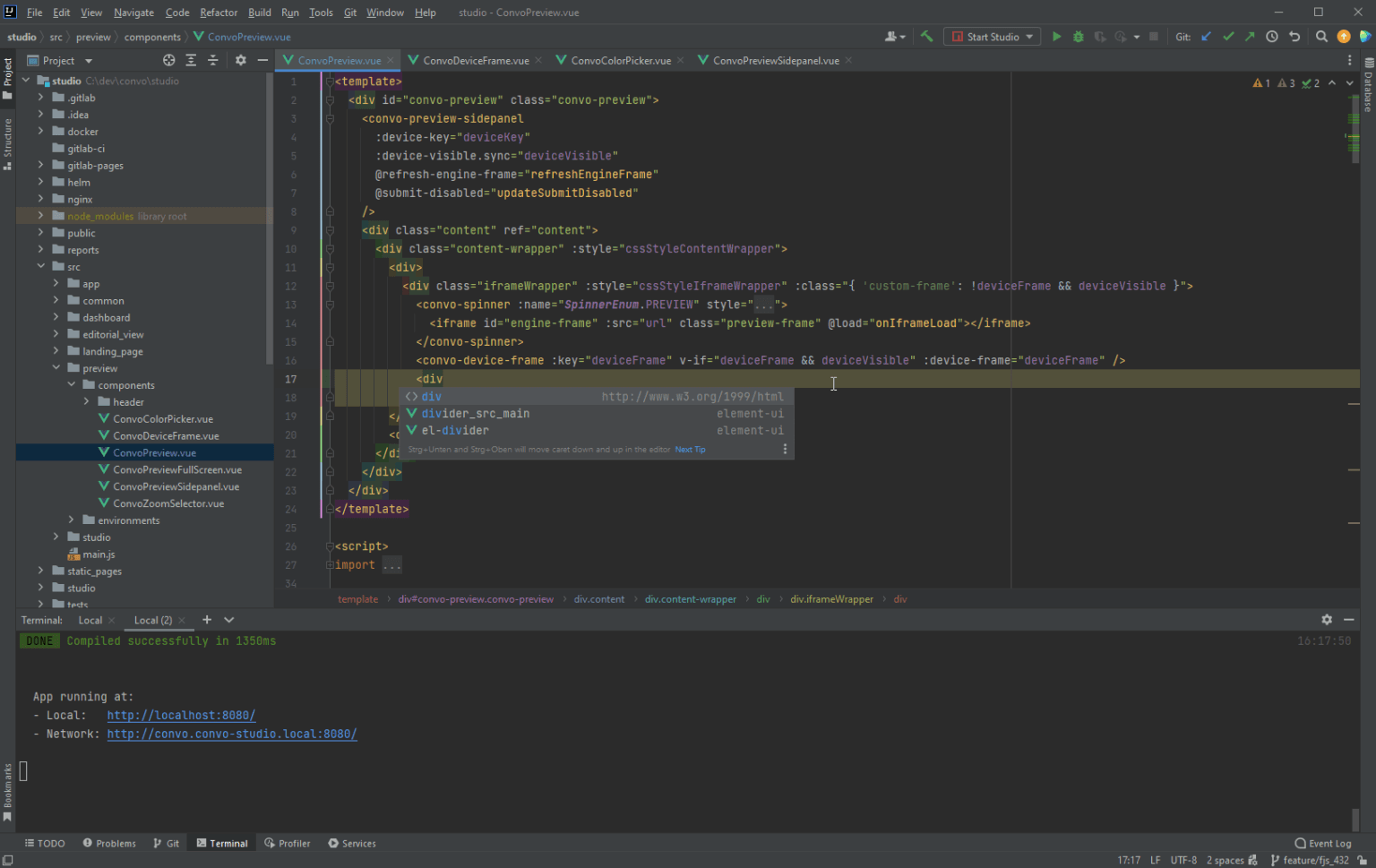Switch to ConvoColorPicker.vue tab
1376x868 pixels.
(620, 60)
